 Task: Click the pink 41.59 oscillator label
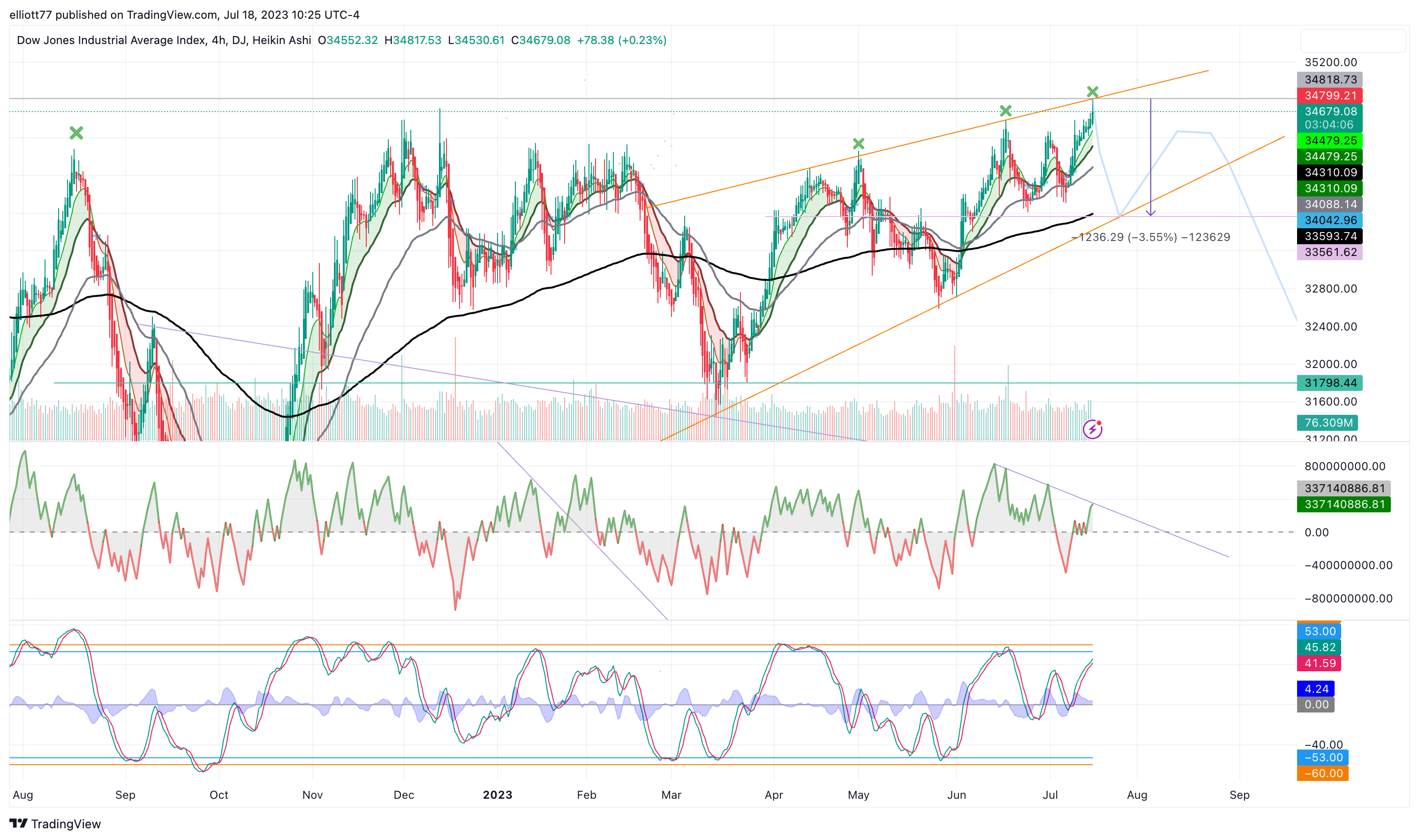pos(1319,663)
